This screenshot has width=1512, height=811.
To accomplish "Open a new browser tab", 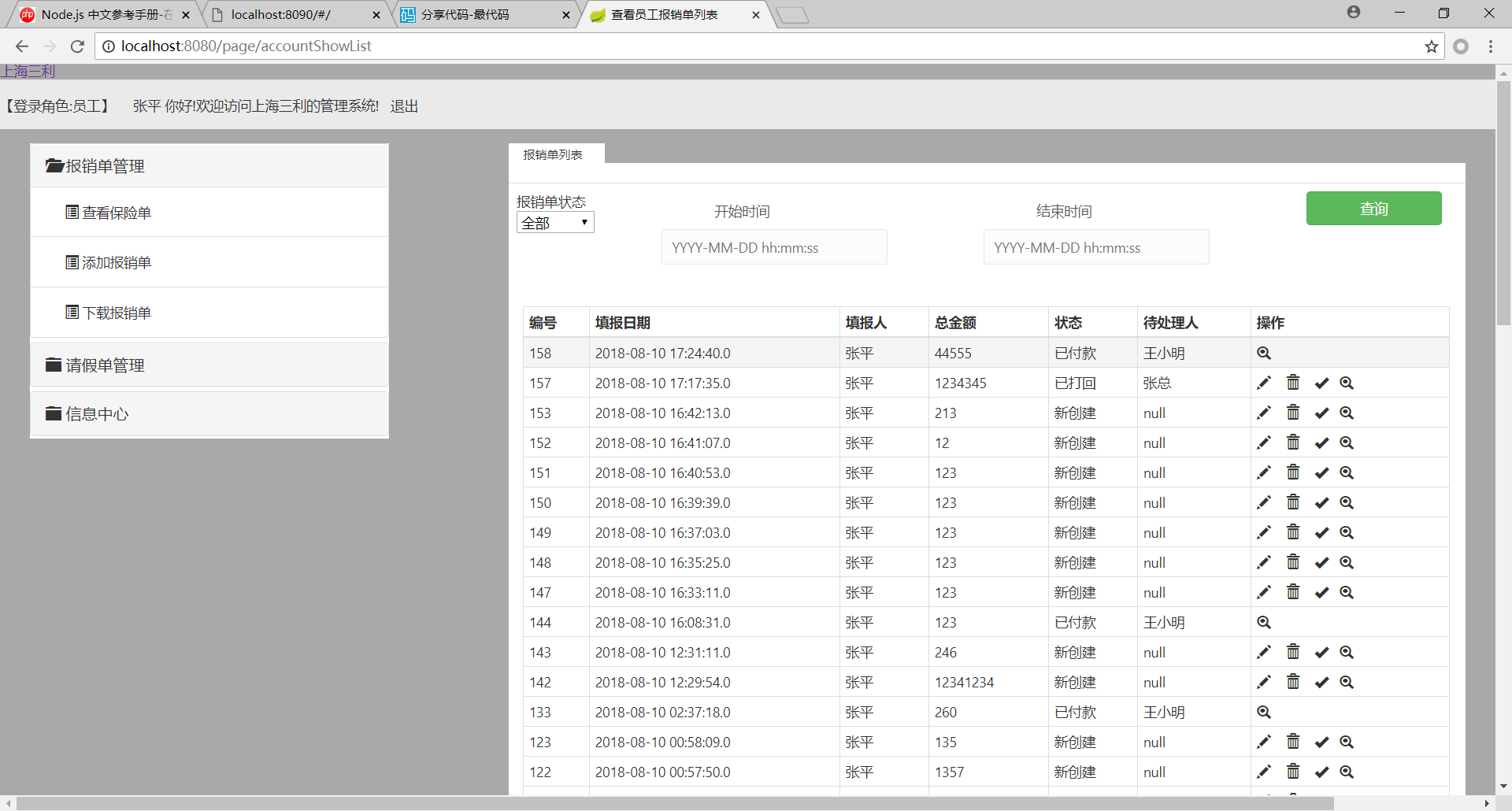I will coord(792,15).
